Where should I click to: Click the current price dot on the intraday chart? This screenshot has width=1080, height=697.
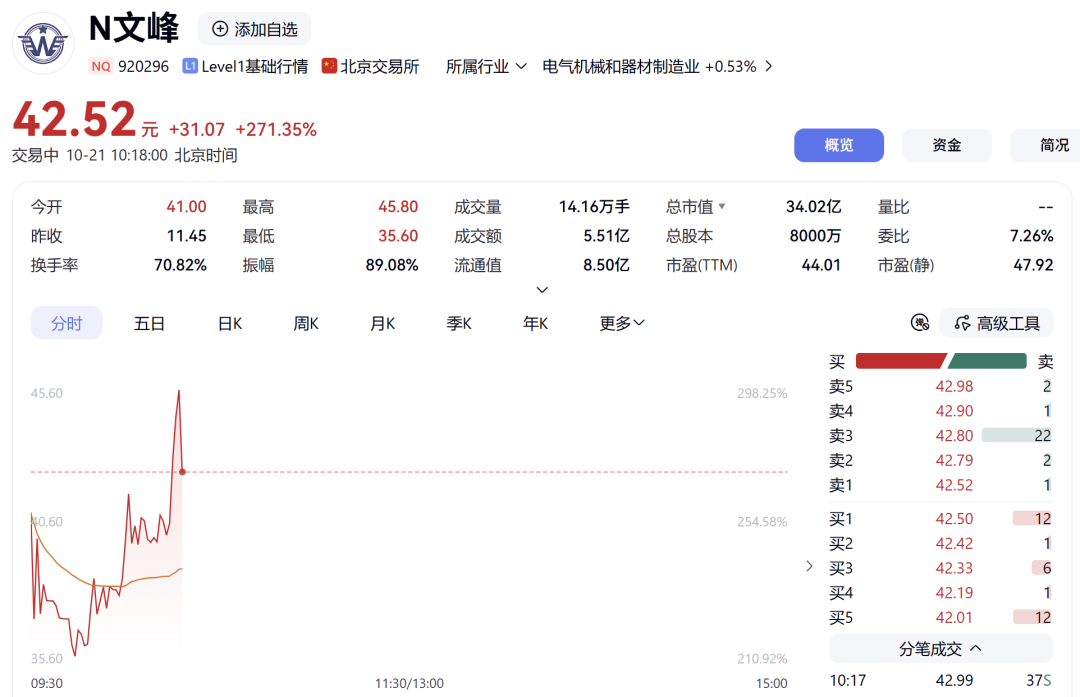pos(183,472)
